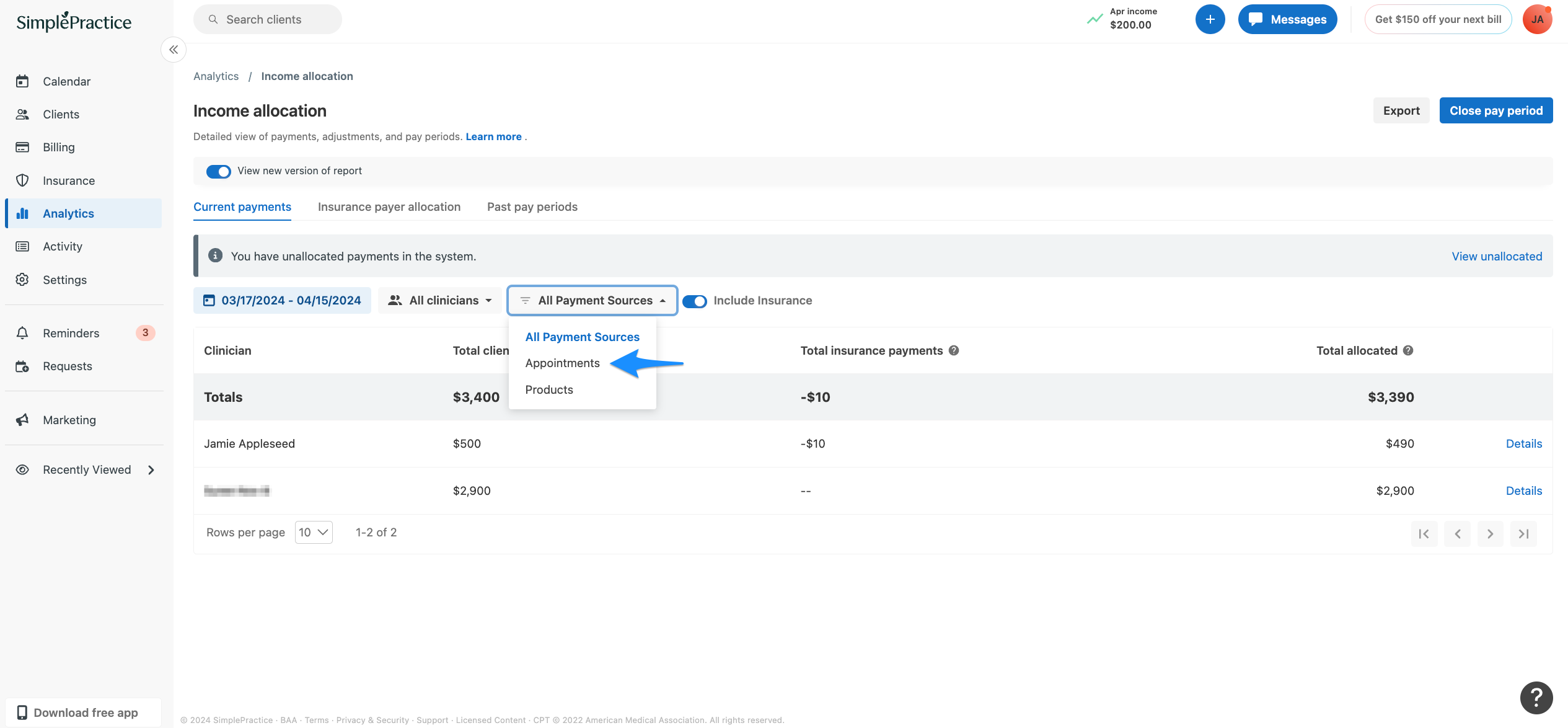Switch to Past pay periods tab
Image resolution: width=1568 pixels, height=728 pixels.
[x=532, y=206]
